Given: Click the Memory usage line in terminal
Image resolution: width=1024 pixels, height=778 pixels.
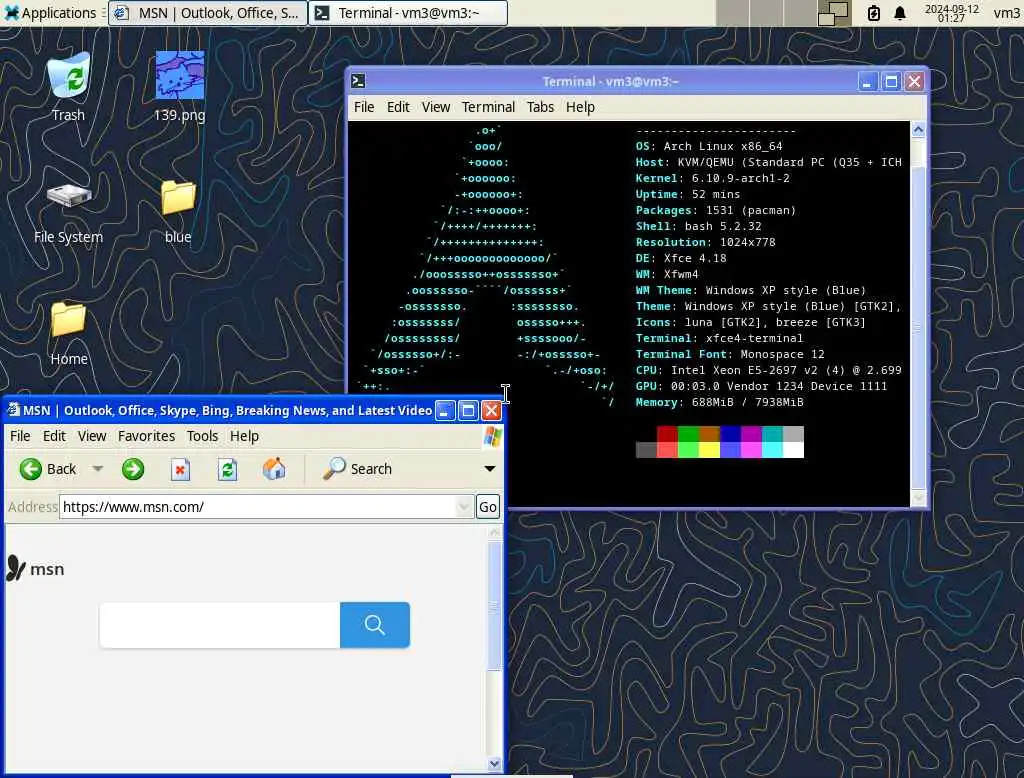Looking at the screenshot, I should pyautogui.click(x=720, y=402).
